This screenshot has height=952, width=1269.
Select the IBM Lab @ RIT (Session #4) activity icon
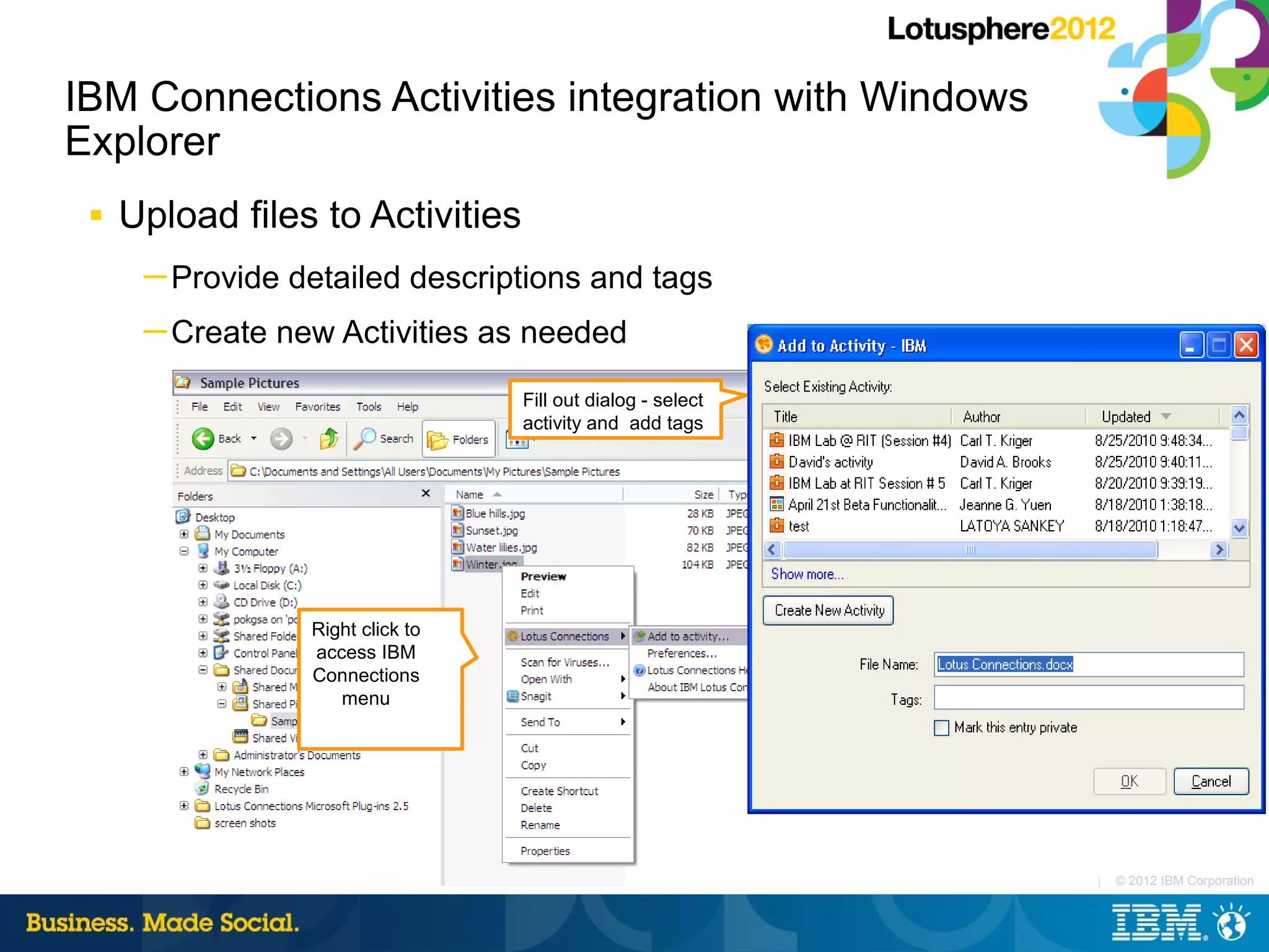[776, 440]
